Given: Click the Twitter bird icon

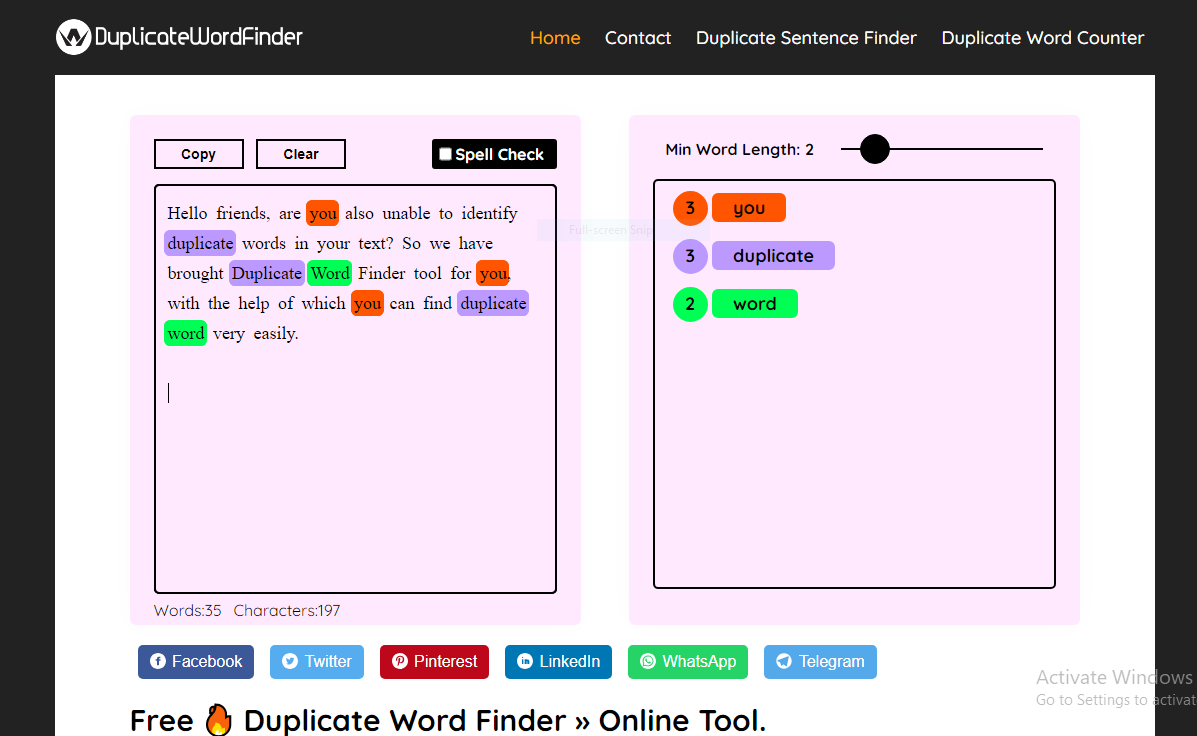Looking at the screenshot, I should tap(290, 661).
